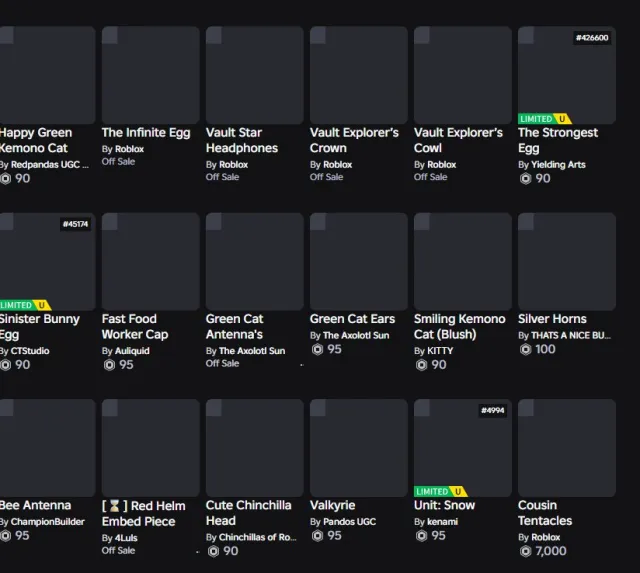Click the 90 price under Happy Green Kemono Cat
The image size is (640, 573).
[22, 178]
